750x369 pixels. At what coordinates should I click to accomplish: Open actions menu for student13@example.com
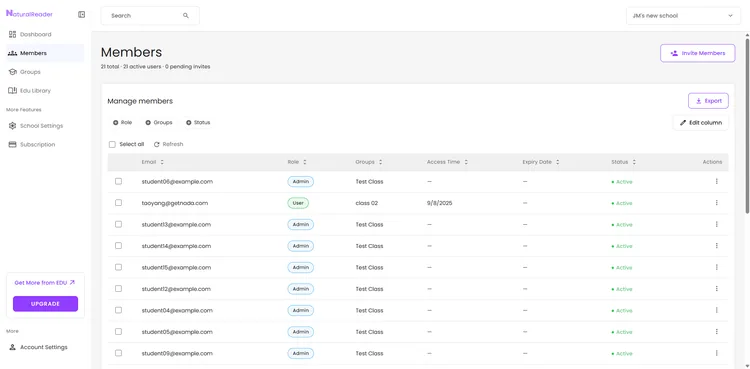coord(717,224)
